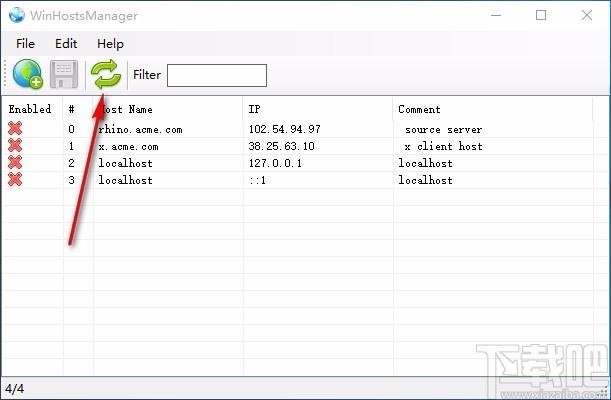Maximize the WinHostsManager window
The height and width of the screenshot is (400, 611).
pos(541,15)
